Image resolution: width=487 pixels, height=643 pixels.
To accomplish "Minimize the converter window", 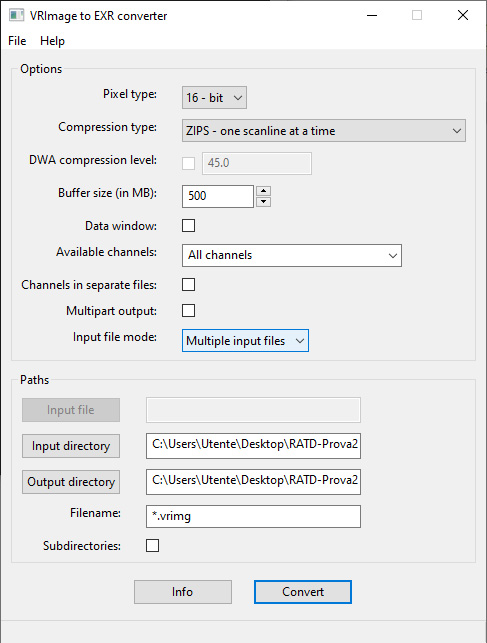I will pyautogui.click(x=372, y=15).
